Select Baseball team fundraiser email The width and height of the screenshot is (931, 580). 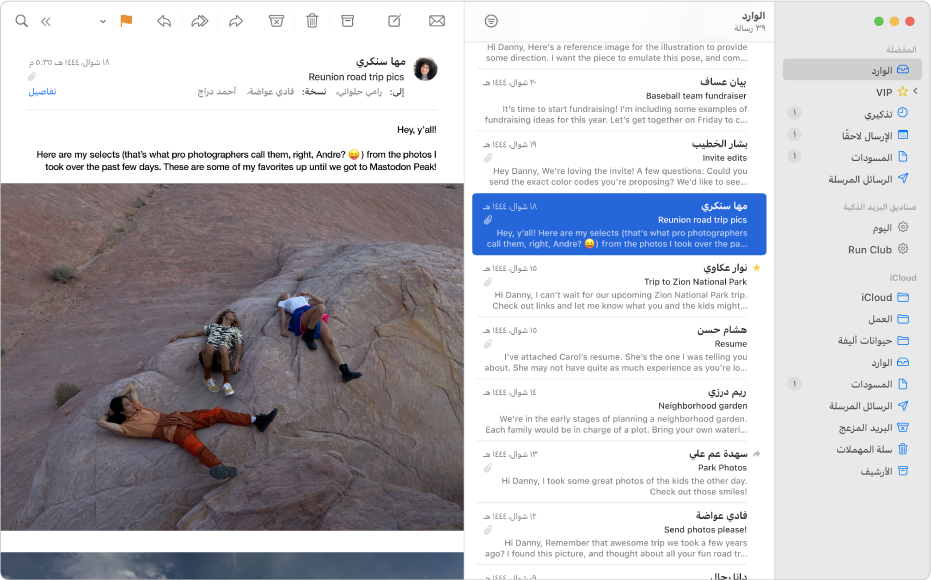tap(619, 100)
